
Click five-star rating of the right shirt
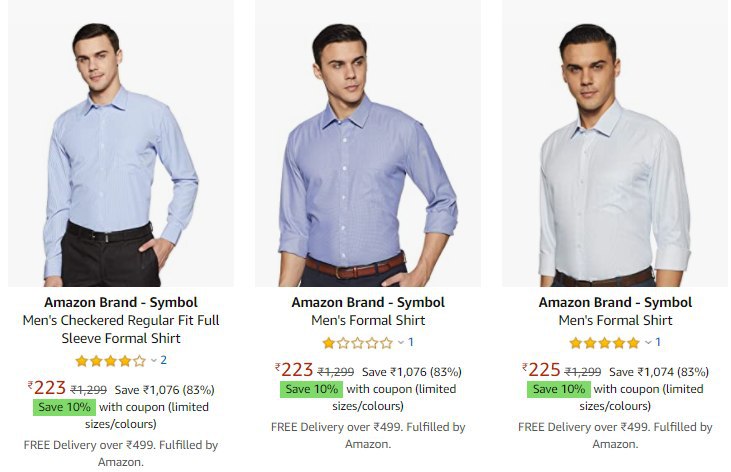click(604, 343)
